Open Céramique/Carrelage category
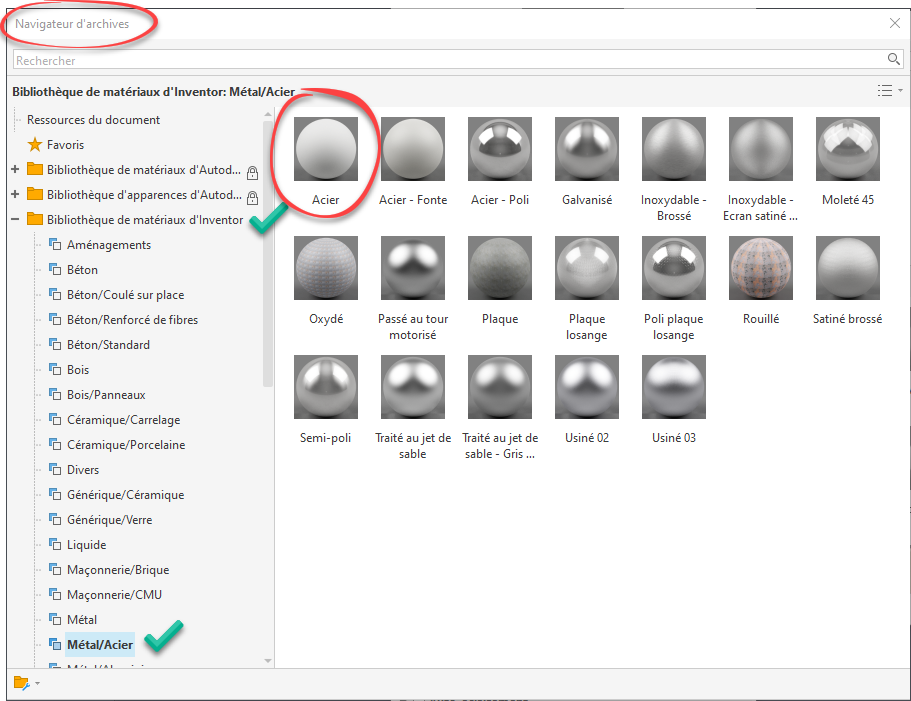This screenshot has width=911, height=701. coord(123,419)
